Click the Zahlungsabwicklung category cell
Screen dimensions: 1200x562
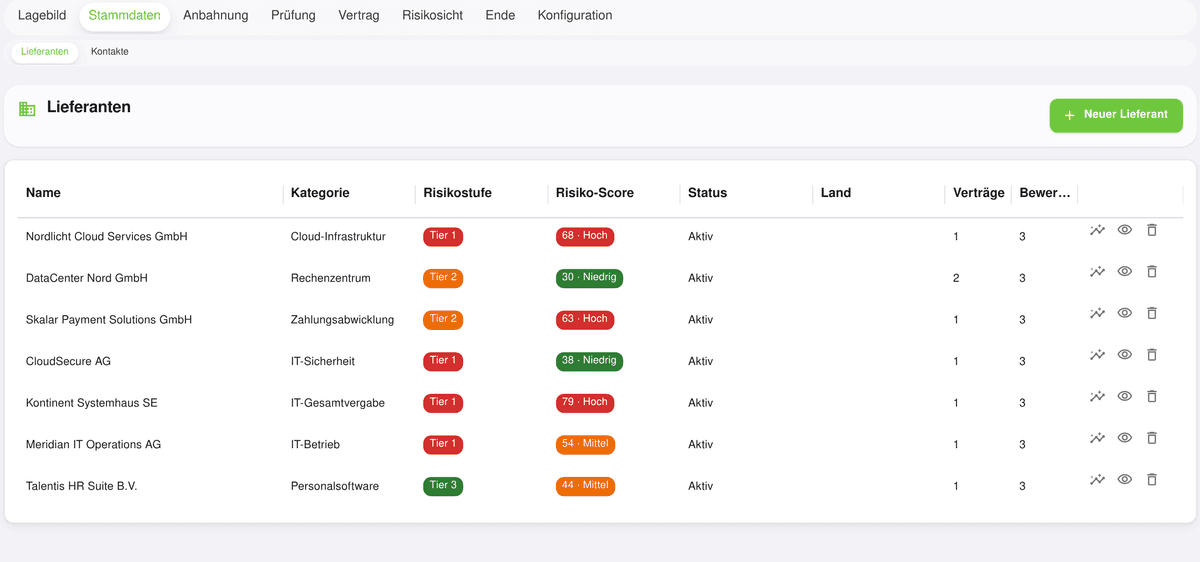pos(342,320)
